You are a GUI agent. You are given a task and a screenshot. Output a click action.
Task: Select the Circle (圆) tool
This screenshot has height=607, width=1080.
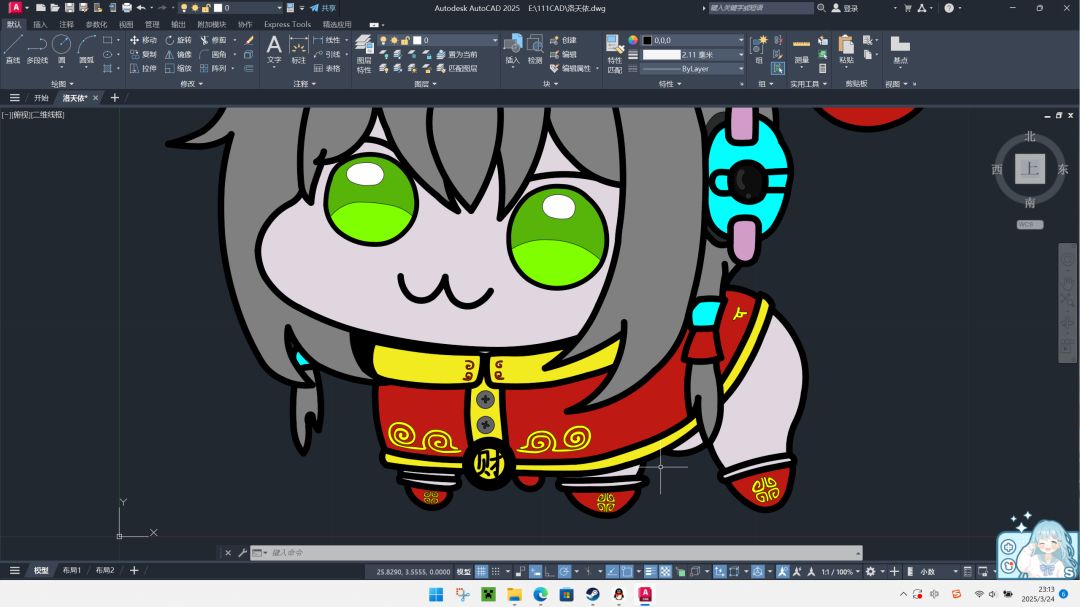(x=61, y=50)
